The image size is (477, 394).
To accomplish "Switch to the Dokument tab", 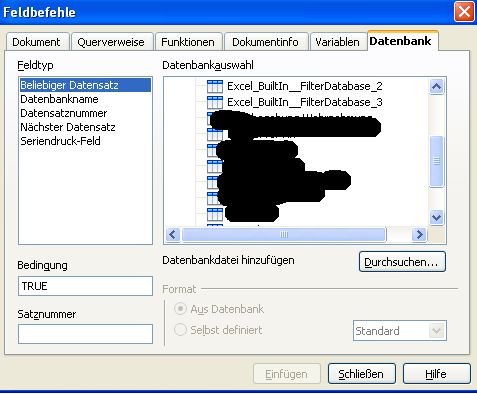I will click(36, 42).
